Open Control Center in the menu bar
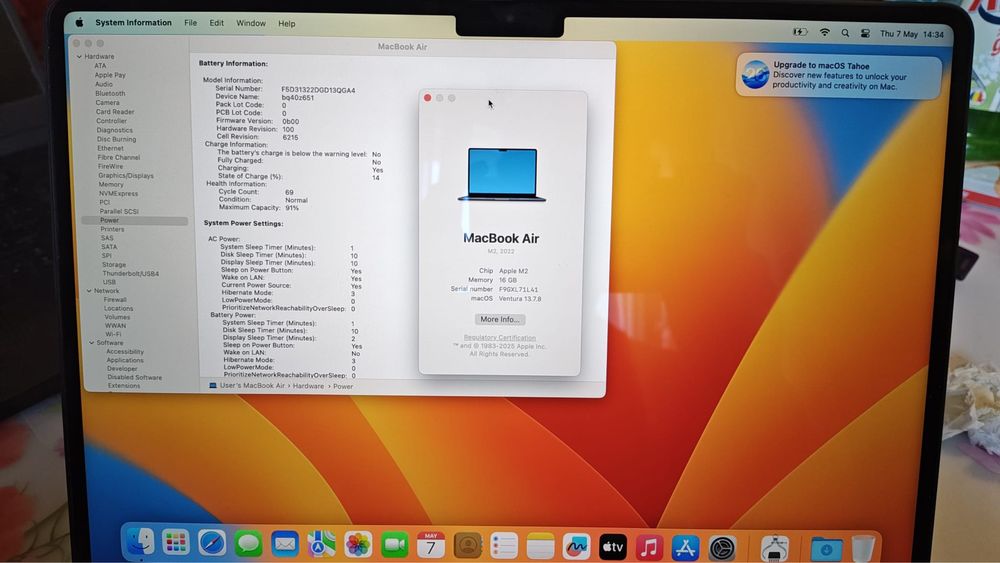 (x=865, y=34)
